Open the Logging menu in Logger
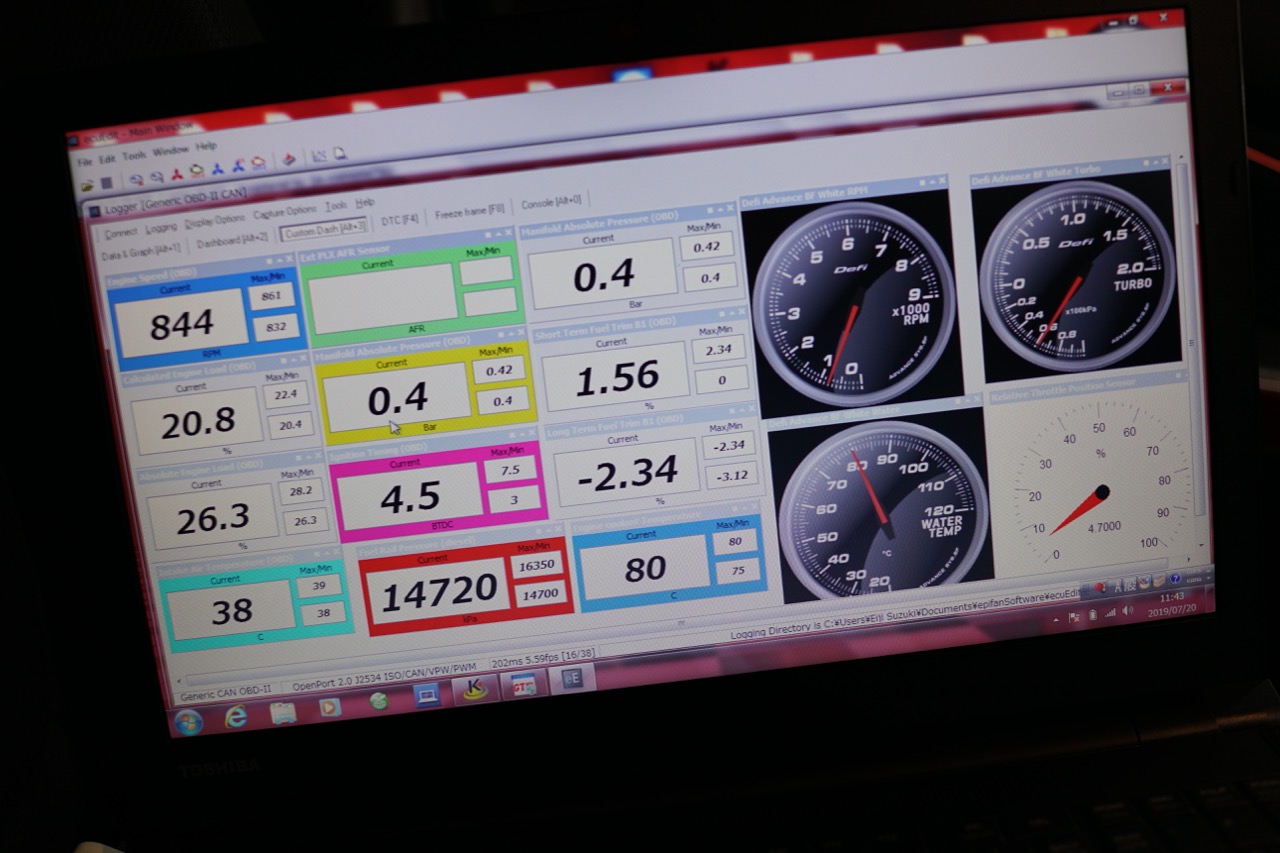This screenshot has height=853, width=1280. (x=161, y=227)
